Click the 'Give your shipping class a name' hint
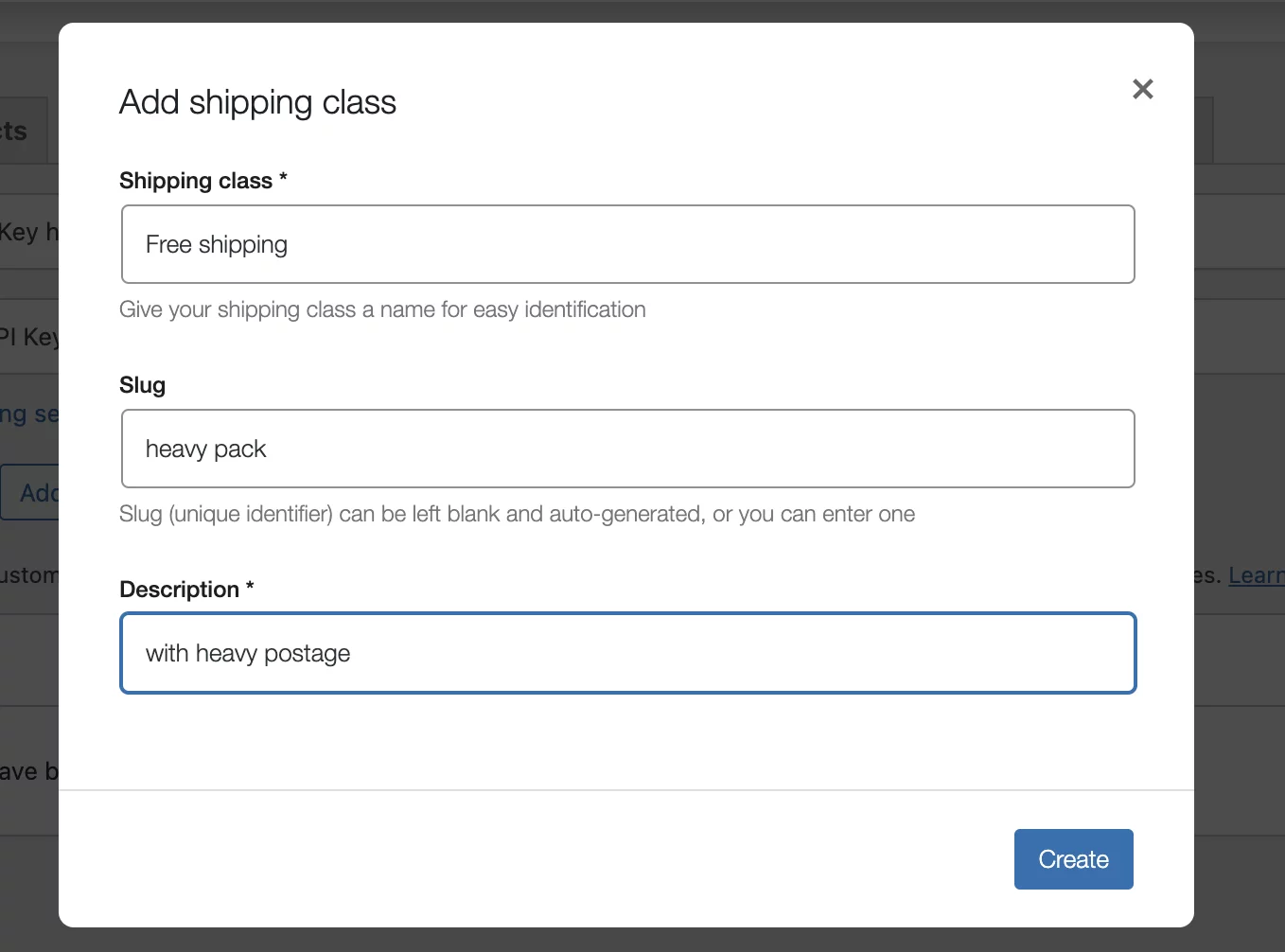The width and height of the screenshot is (1285, 952). [382, 309]
